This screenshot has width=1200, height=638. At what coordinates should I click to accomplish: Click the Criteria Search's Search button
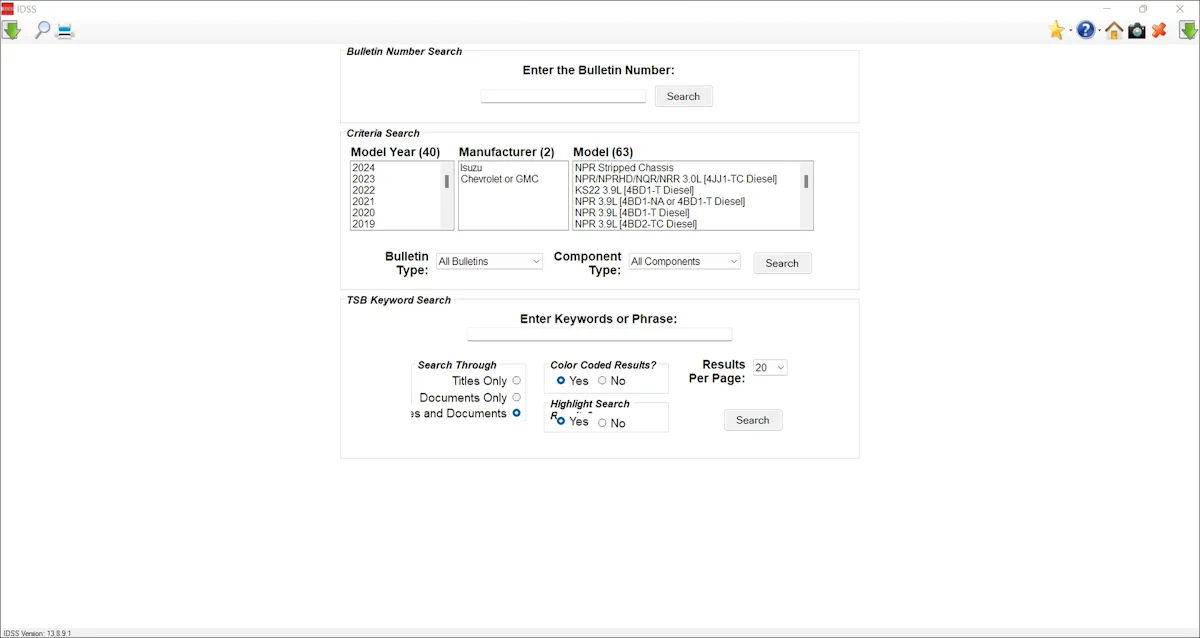click(781, 263)
